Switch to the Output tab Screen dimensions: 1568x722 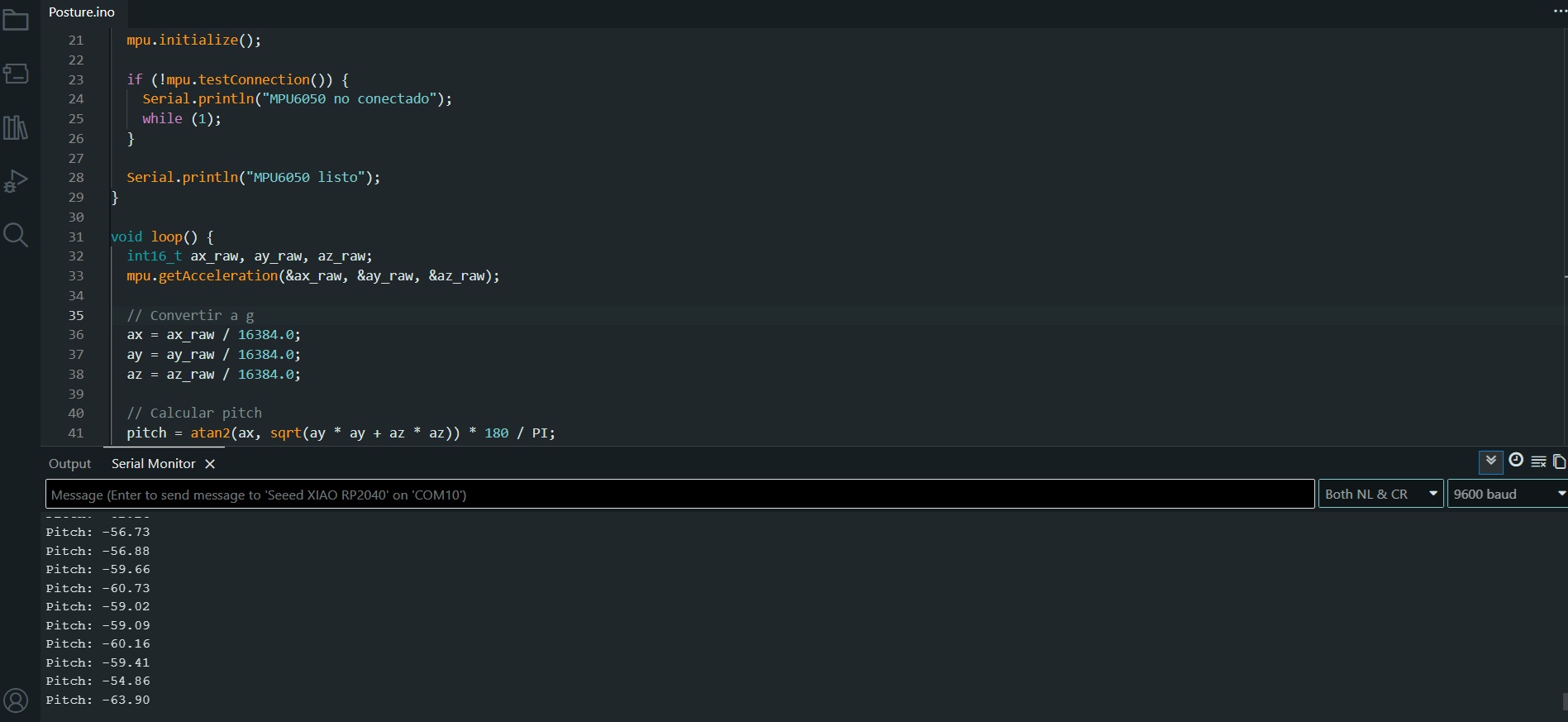(x=69, y=464)
